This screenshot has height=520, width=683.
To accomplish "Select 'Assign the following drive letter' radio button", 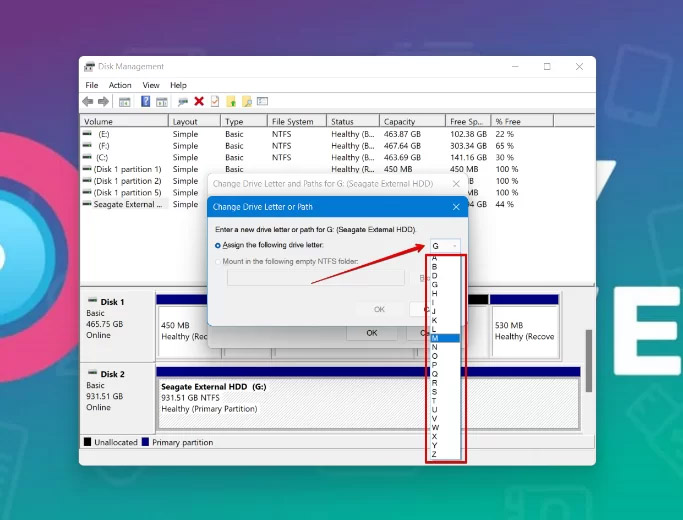I will (x=218, y=246).
